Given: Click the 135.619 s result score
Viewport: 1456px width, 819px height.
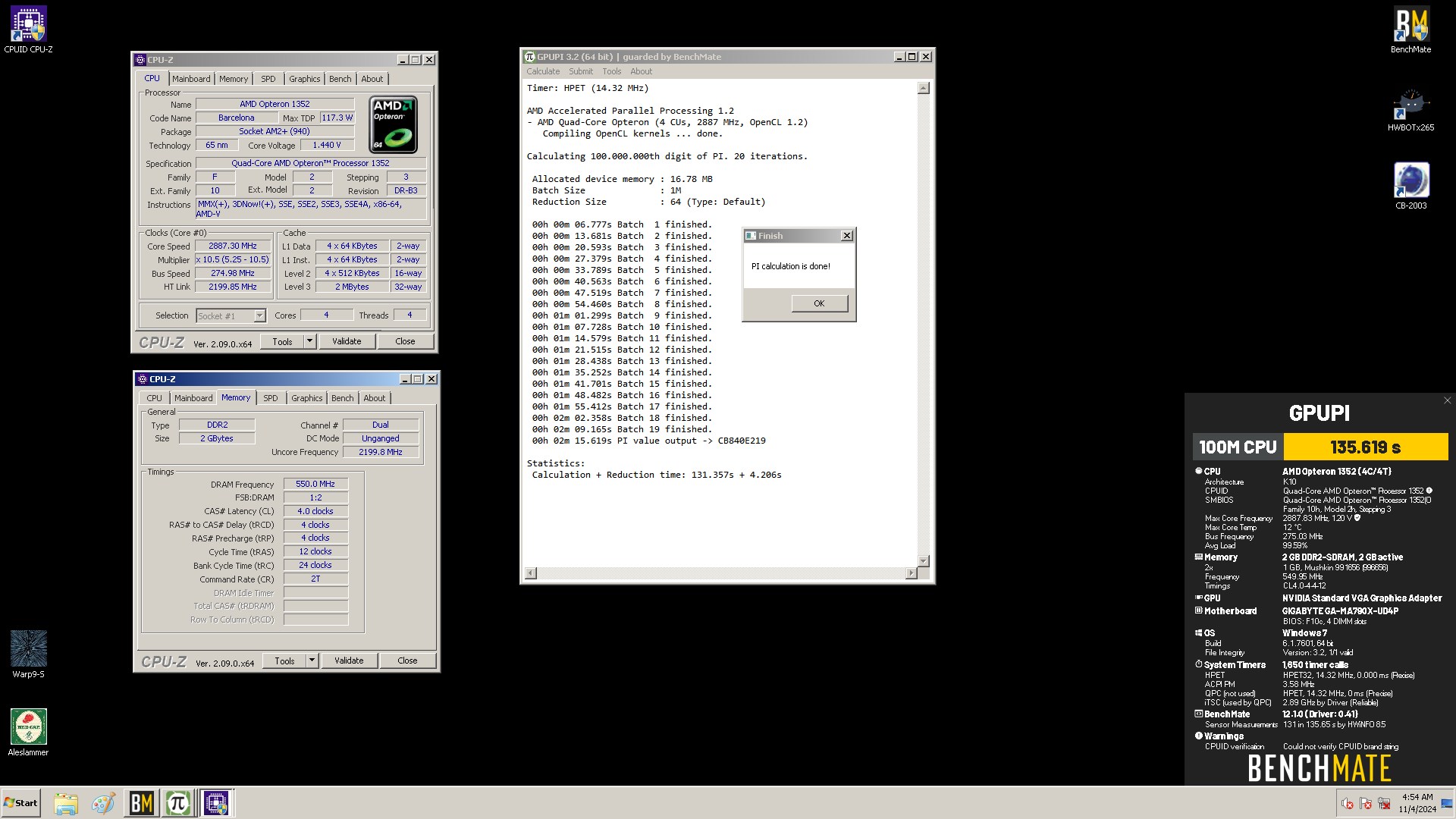Looking at the screenshot, I should [x=1365, y=447].
